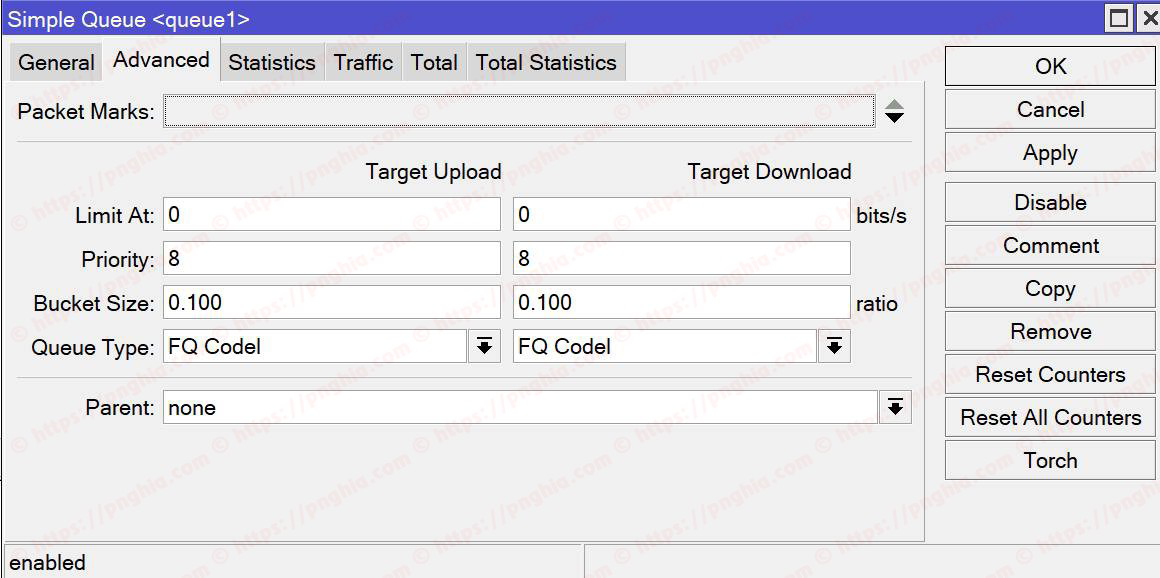Maximize the Simple Queue window

(1119, 19)
